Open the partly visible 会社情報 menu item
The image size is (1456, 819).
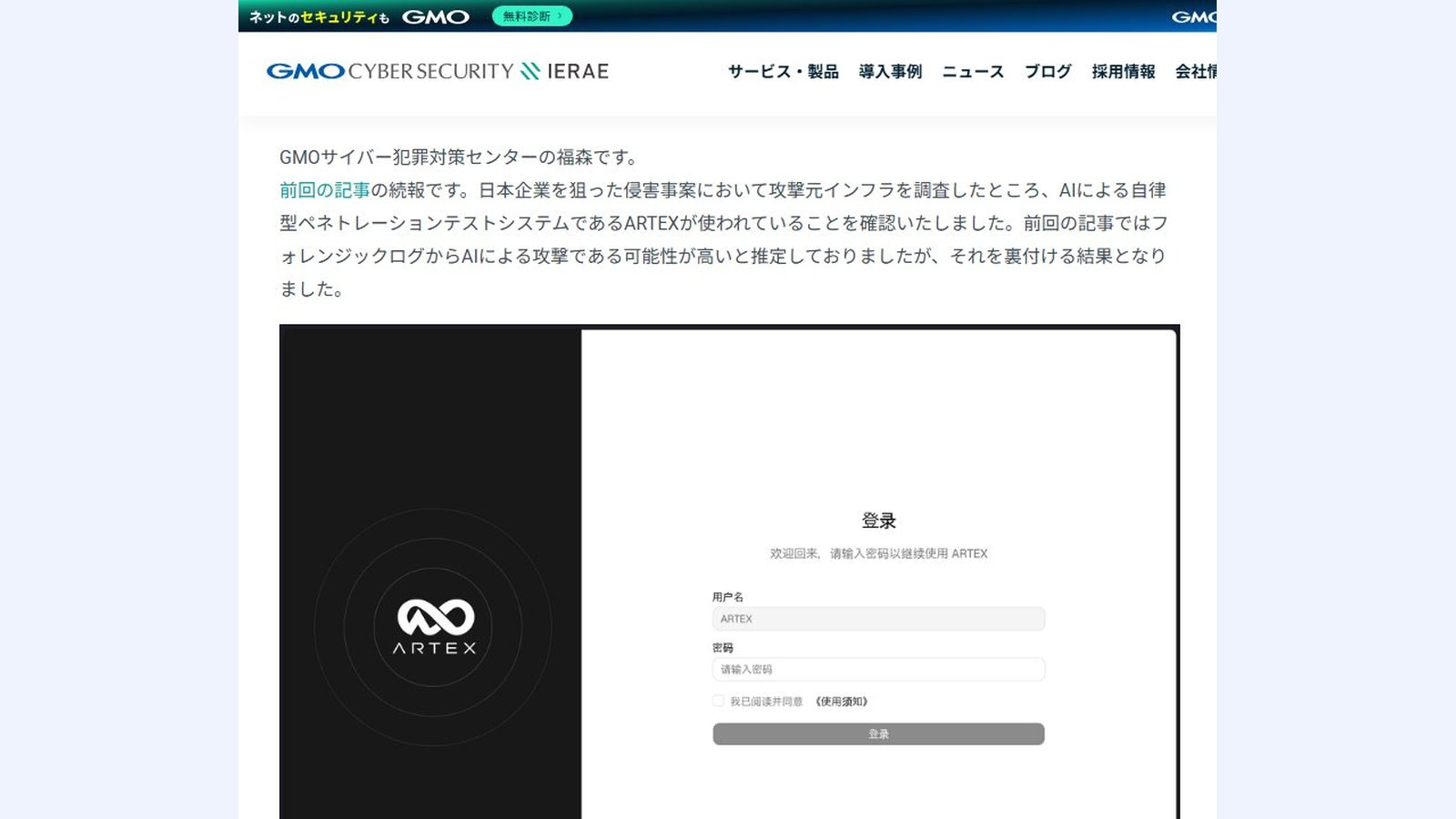coord(1196,71)
